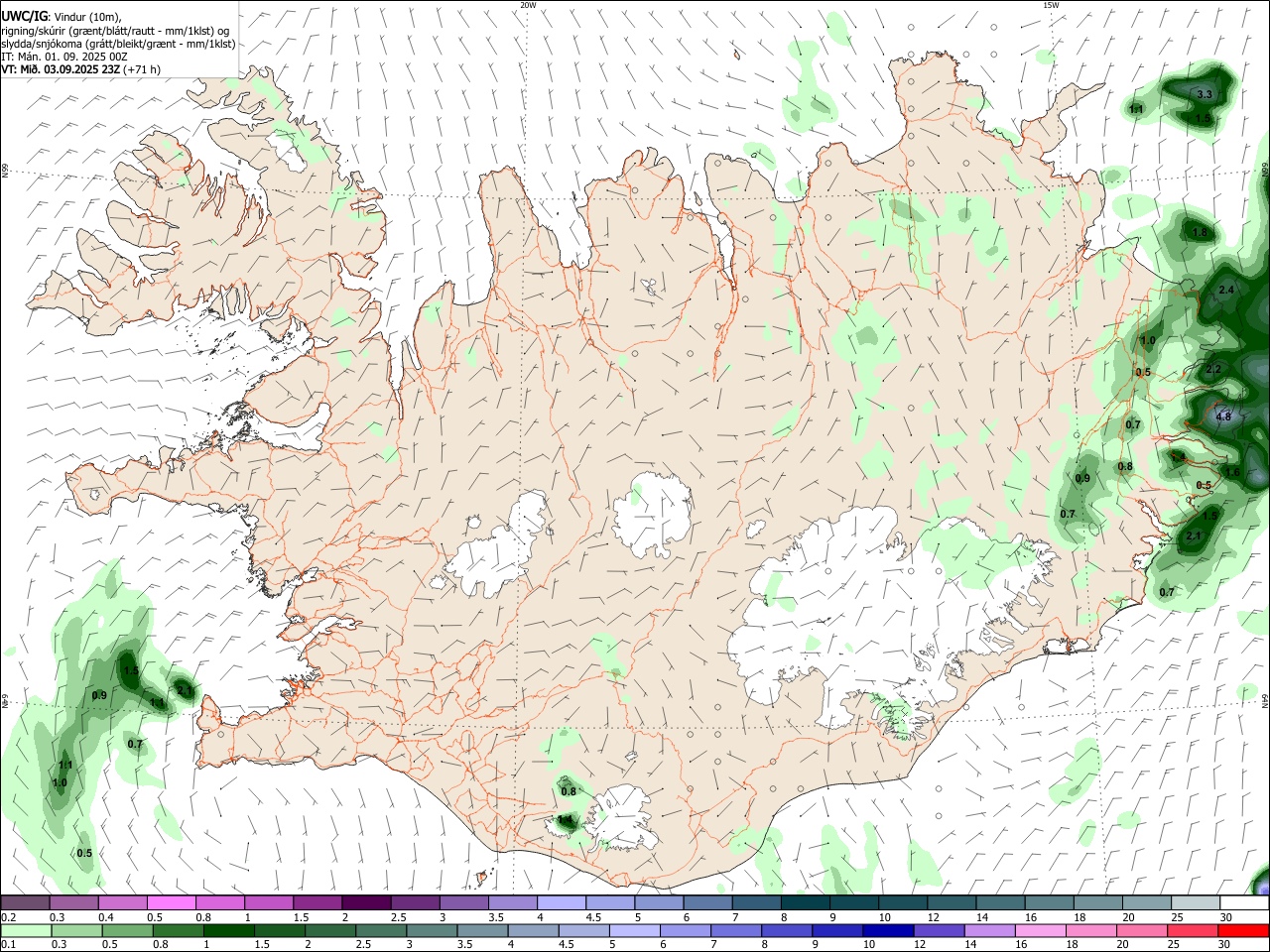
Task: Click the '15W' longitude label
Action: pyautogui.click(x=1051, y=5)
